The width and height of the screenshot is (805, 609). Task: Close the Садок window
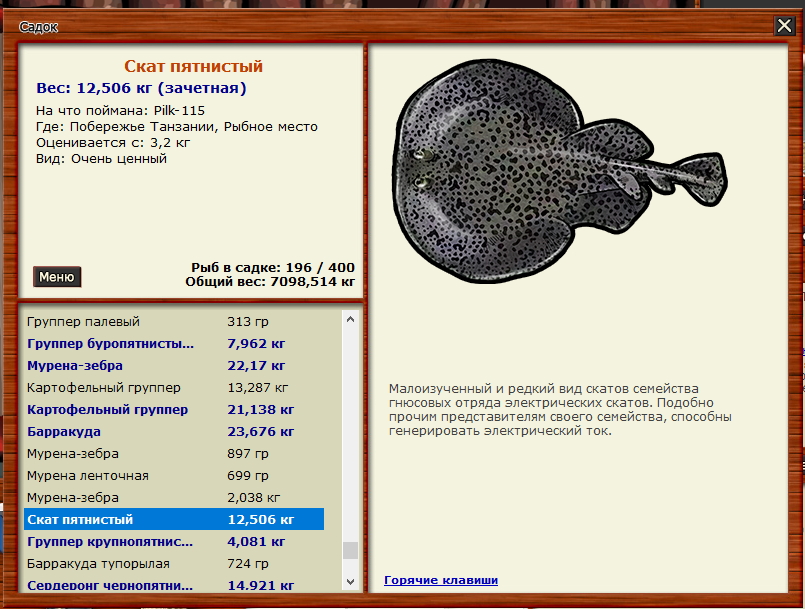click(x=784, y=26)
